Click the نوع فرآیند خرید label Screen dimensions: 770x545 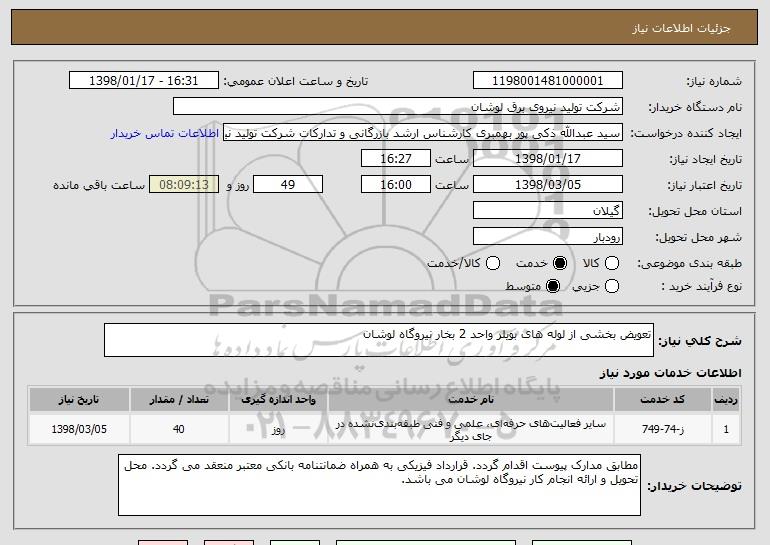tap(701, 286)
